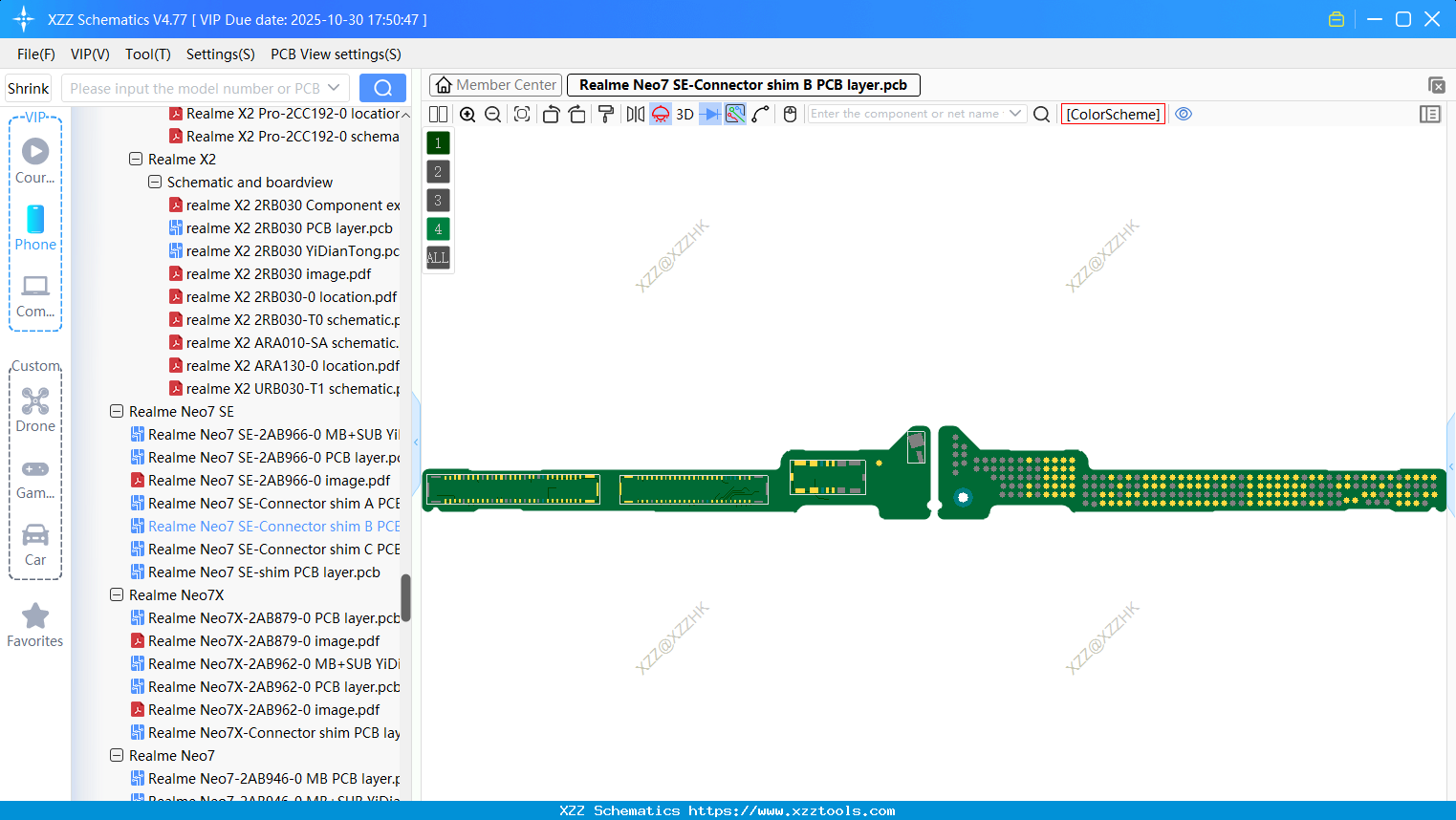The image size is (1456, 820).
Task: Click the split view layout icon
Action: coord(439,115)
